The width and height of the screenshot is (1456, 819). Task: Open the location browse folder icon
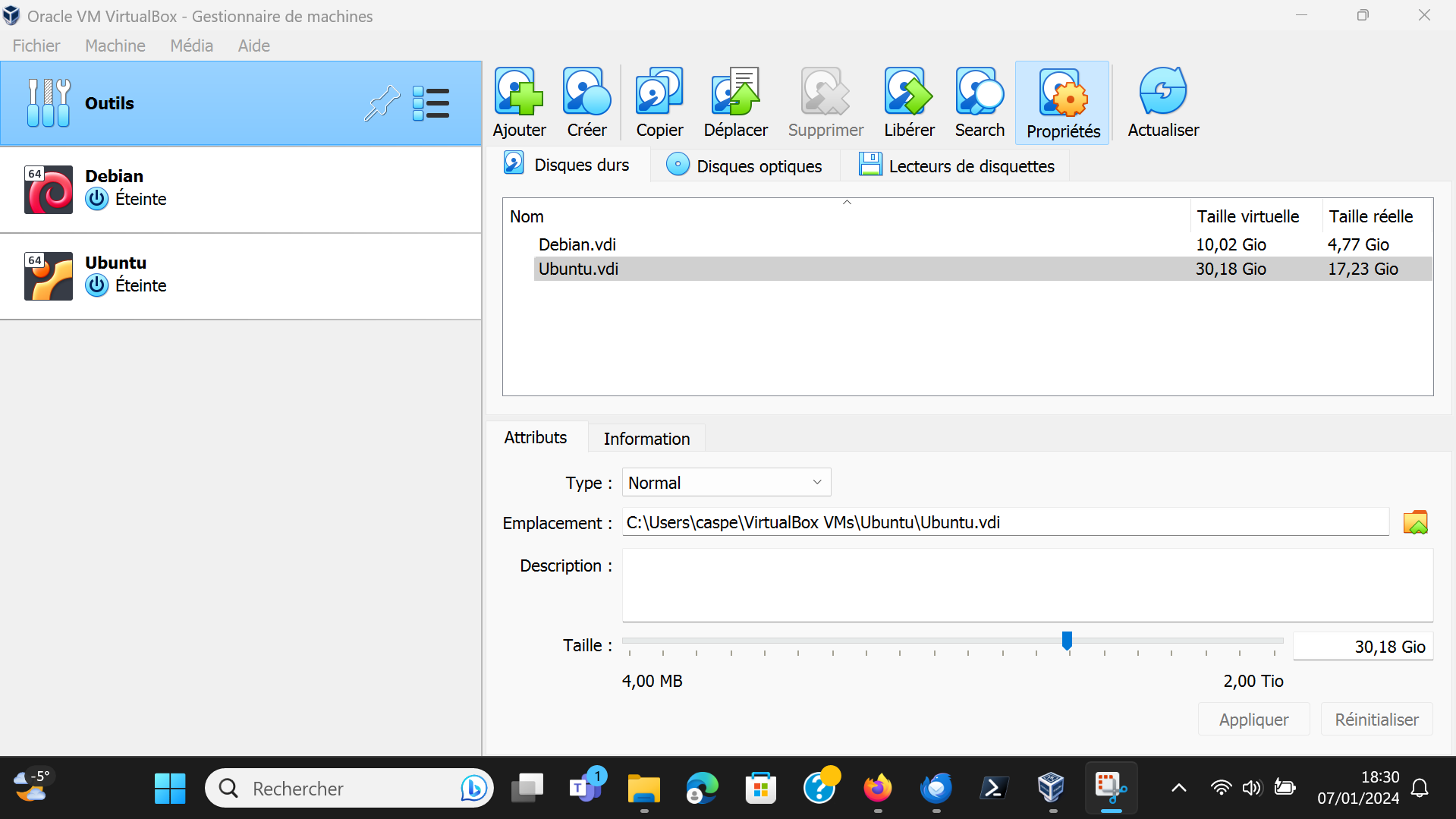point(1415,522)
